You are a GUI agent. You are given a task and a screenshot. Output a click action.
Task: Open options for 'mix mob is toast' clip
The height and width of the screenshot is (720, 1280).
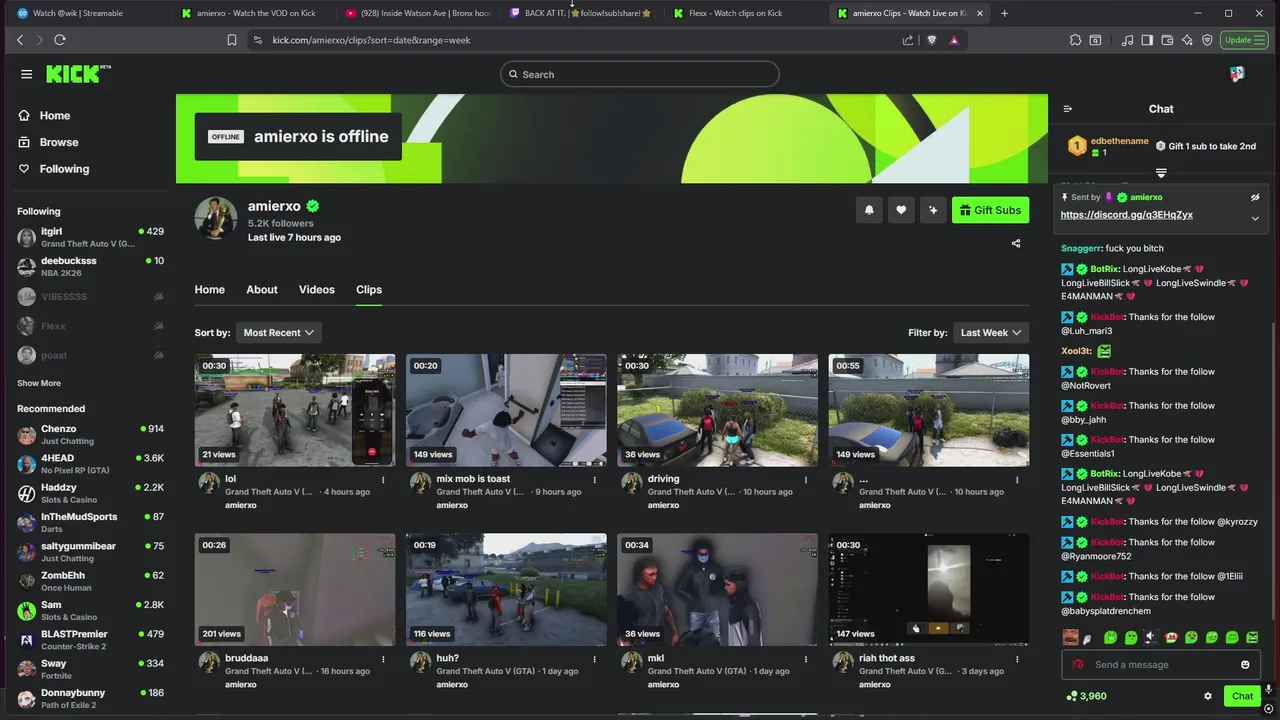594,480
